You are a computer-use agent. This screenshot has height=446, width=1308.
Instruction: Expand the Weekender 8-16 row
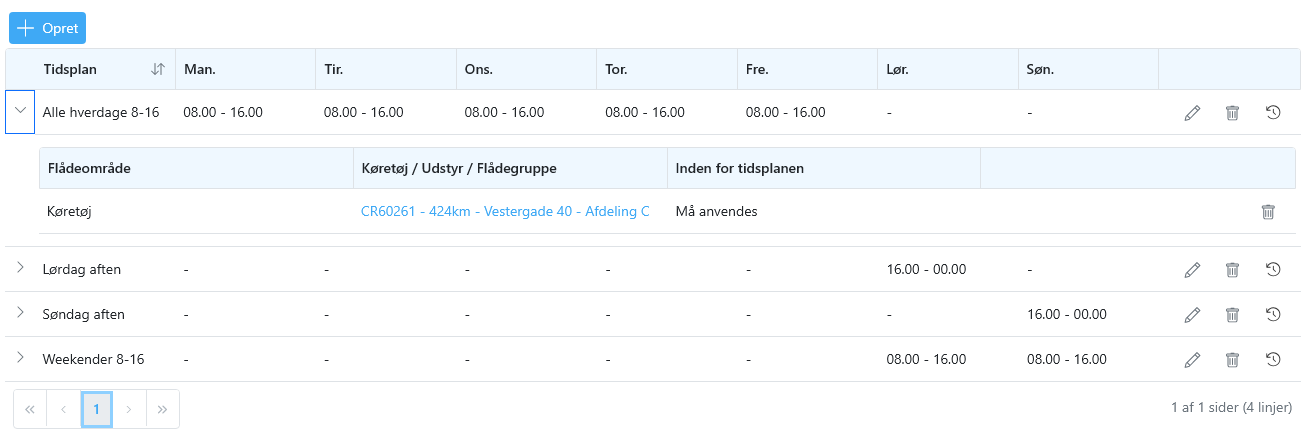tap(20, 358)
